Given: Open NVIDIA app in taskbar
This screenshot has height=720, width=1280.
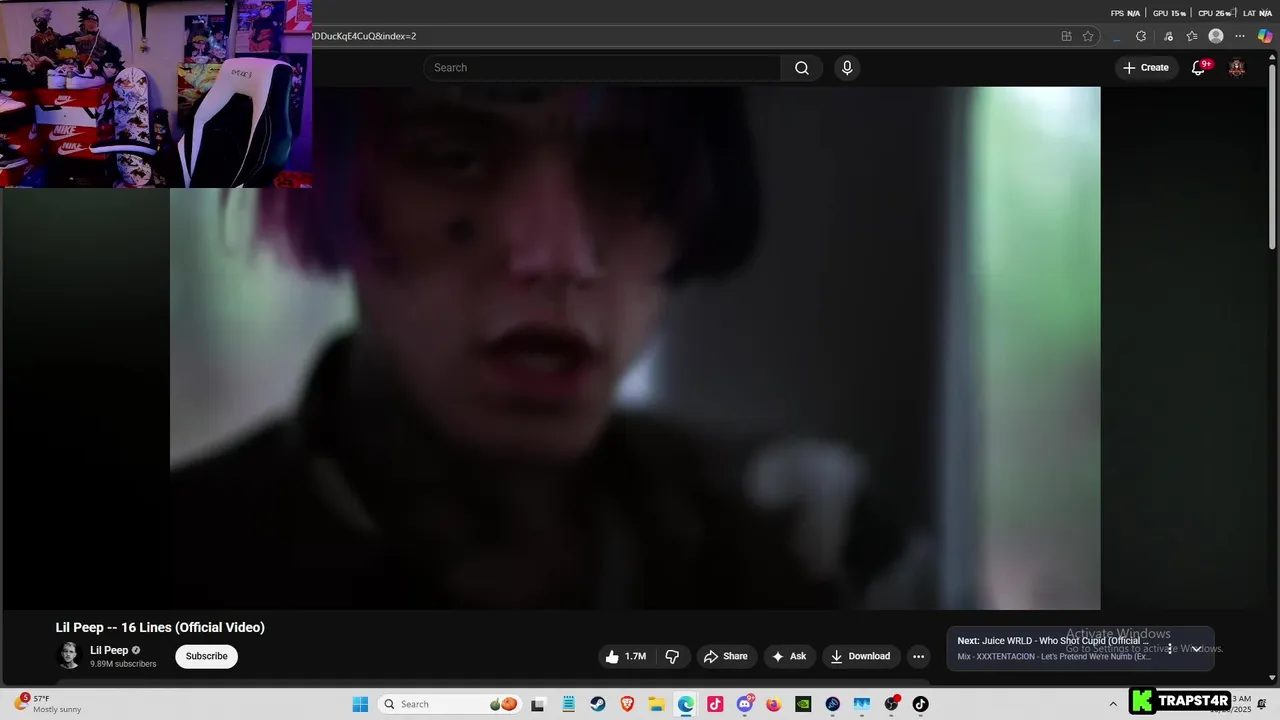Looking at the screenshot, I should click(x=803, y=704).
